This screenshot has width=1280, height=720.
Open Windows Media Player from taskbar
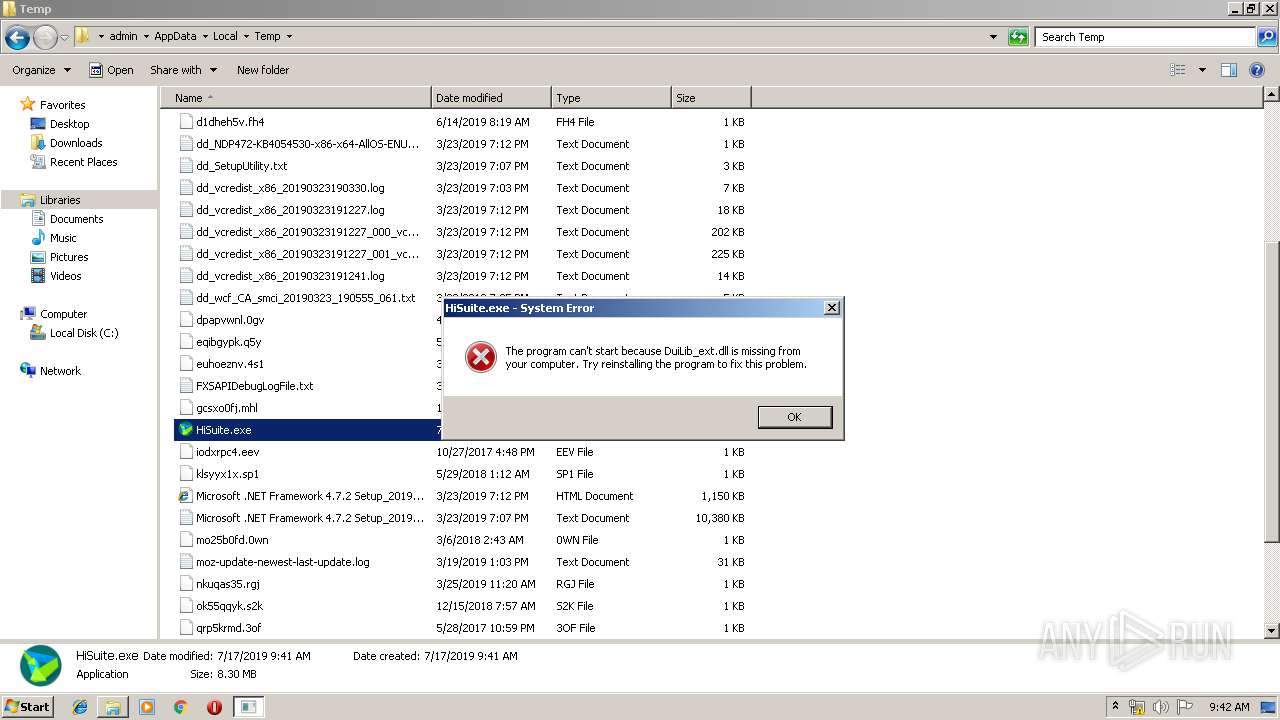[147, 707]
